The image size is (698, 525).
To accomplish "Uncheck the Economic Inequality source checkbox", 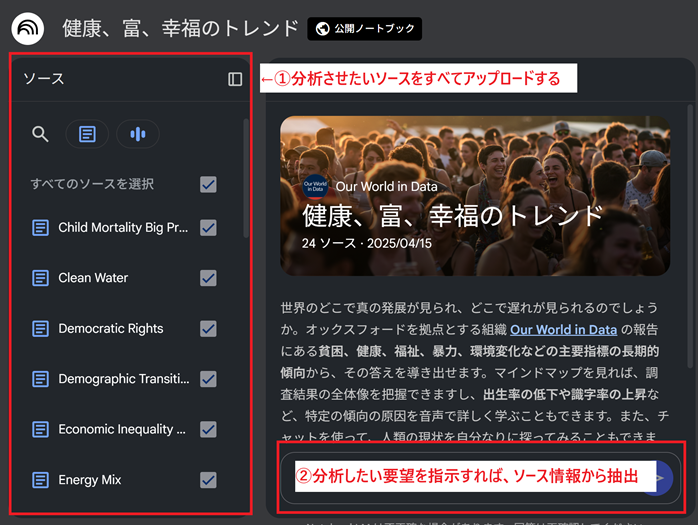I will (x=208, y=429).
